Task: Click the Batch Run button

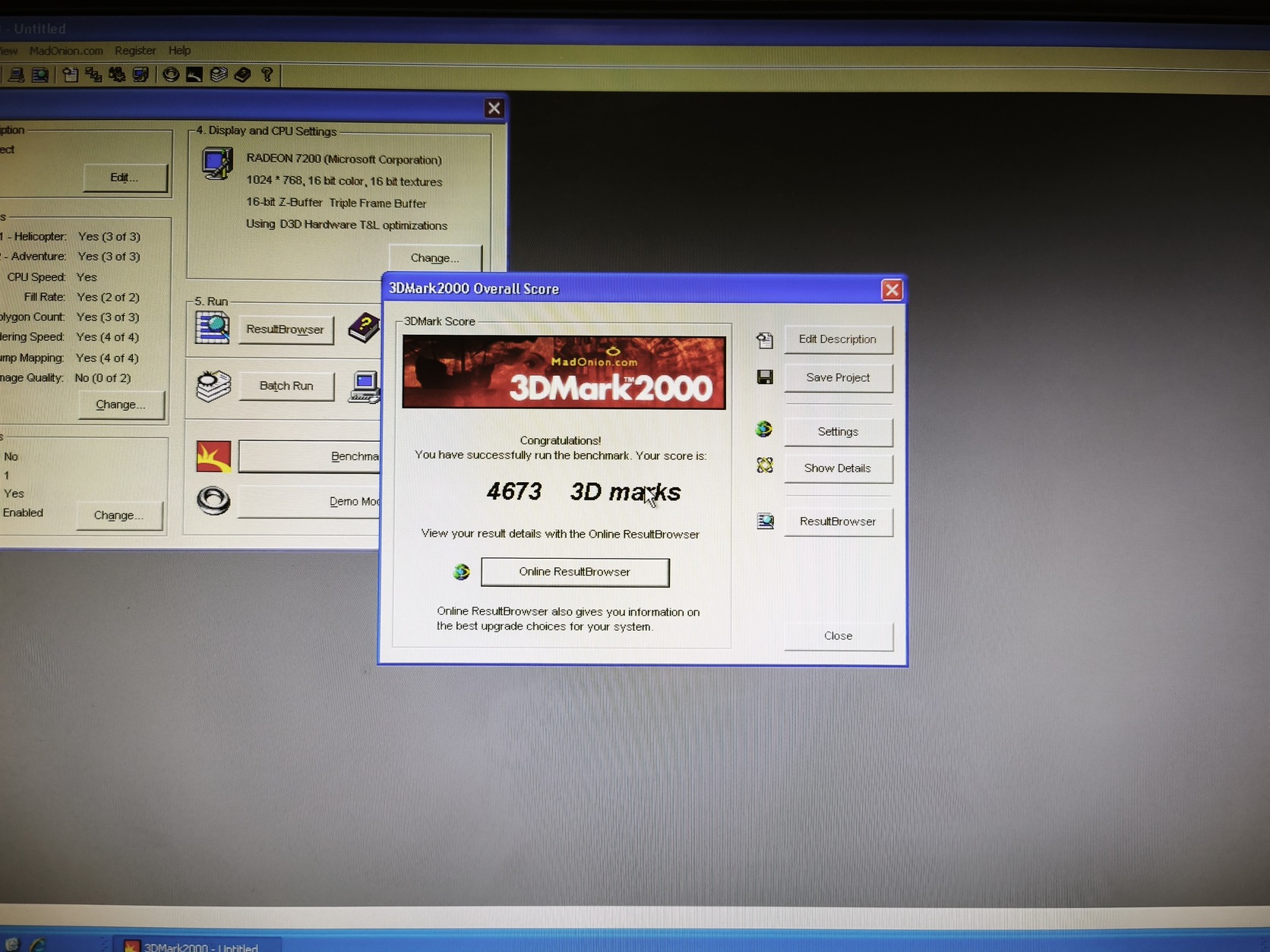Action: [x=286, y=386]
